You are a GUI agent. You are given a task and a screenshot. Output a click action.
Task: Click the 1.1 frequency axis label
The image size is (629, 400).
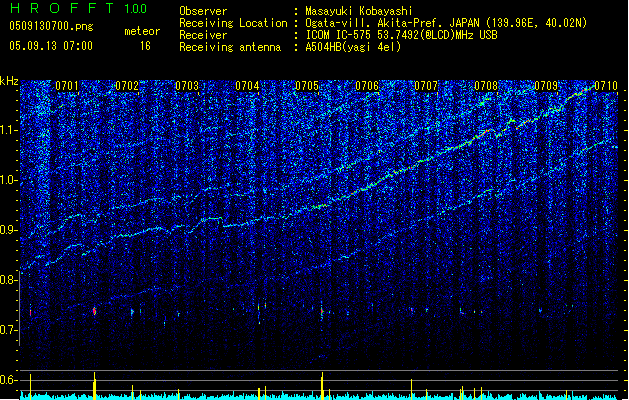(9, 130)
